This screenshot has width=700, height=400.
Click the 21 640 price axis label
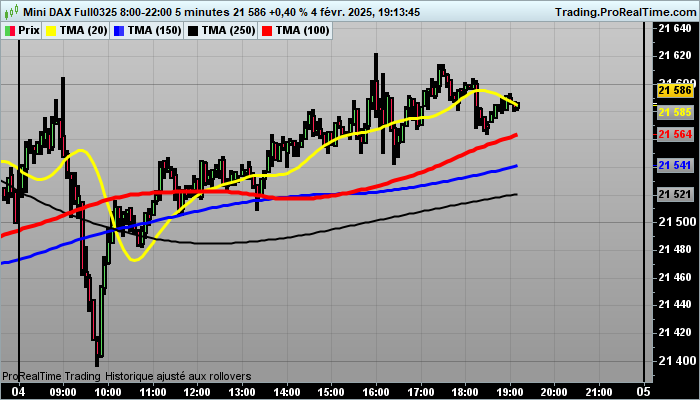pyautogui.click(x=675, y=29)
